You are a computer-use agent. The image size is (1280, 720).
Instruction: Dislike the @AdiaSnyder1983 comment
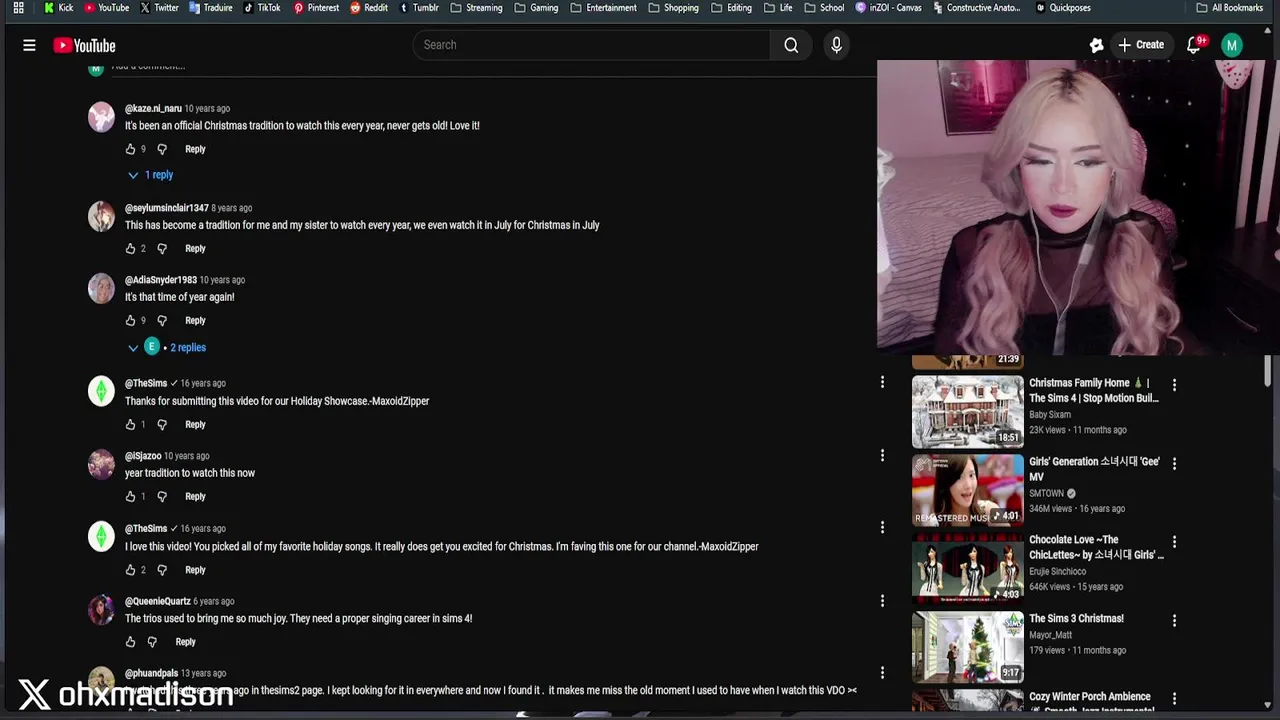[162, 320]
